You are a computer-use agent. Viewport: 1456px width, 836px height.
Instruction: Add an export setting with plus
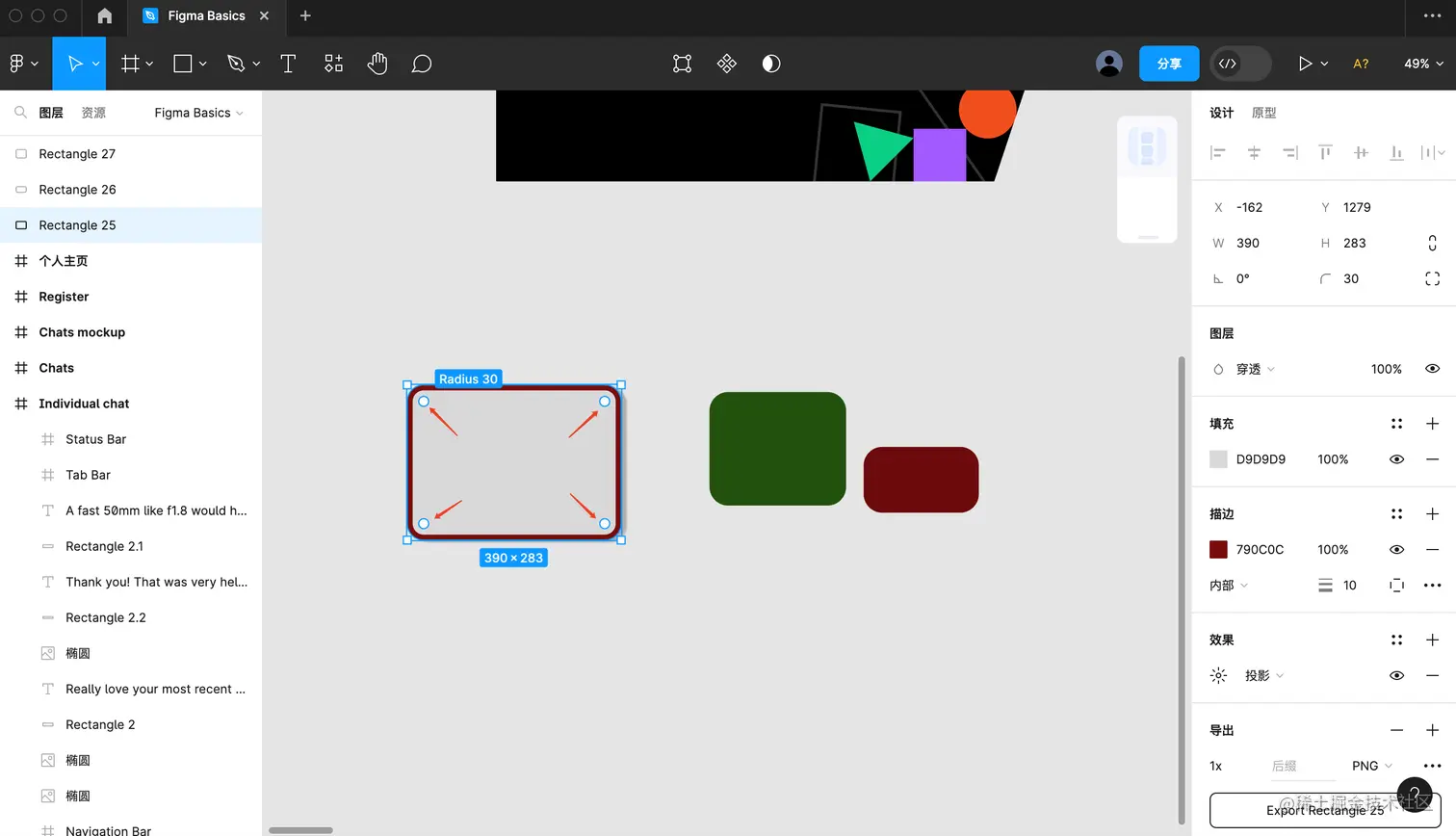click(x=1432, y=730)
